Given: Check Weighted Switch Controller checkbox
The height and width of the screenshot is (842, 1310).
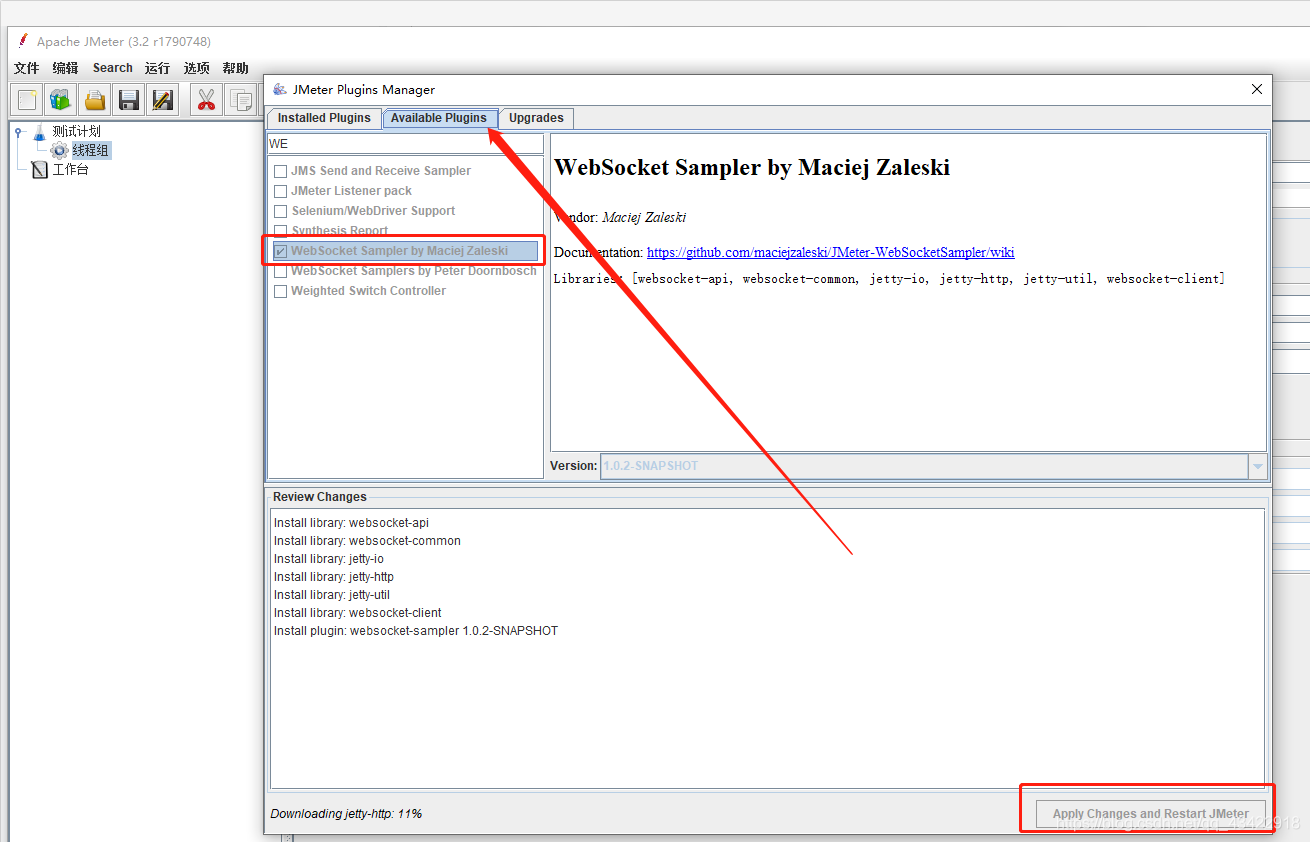Looking at the screenshot, I should [281, 291].
